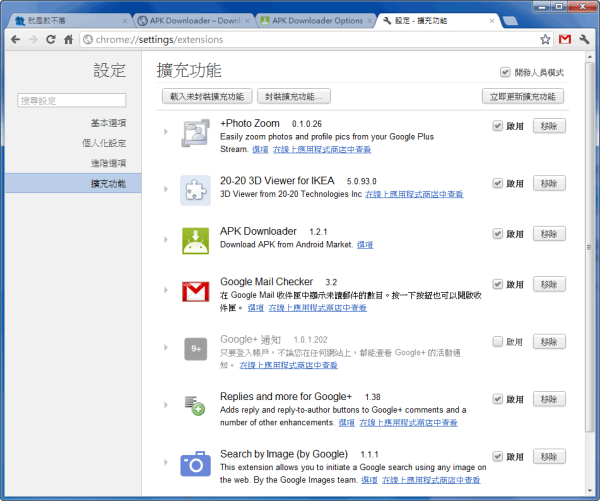Enable the Google+ notifications extension checkbox
Image resolution: width=600 pixels, height=501 pixels.
(497, 342)
